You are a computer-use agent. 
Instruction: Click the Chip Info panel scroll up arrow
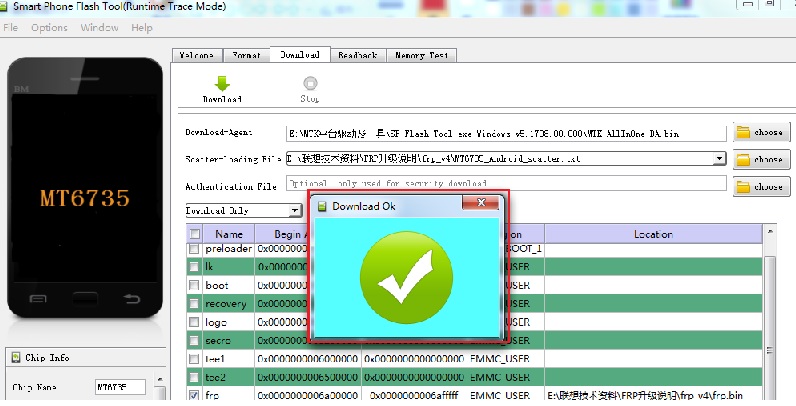tap(160, 379)
